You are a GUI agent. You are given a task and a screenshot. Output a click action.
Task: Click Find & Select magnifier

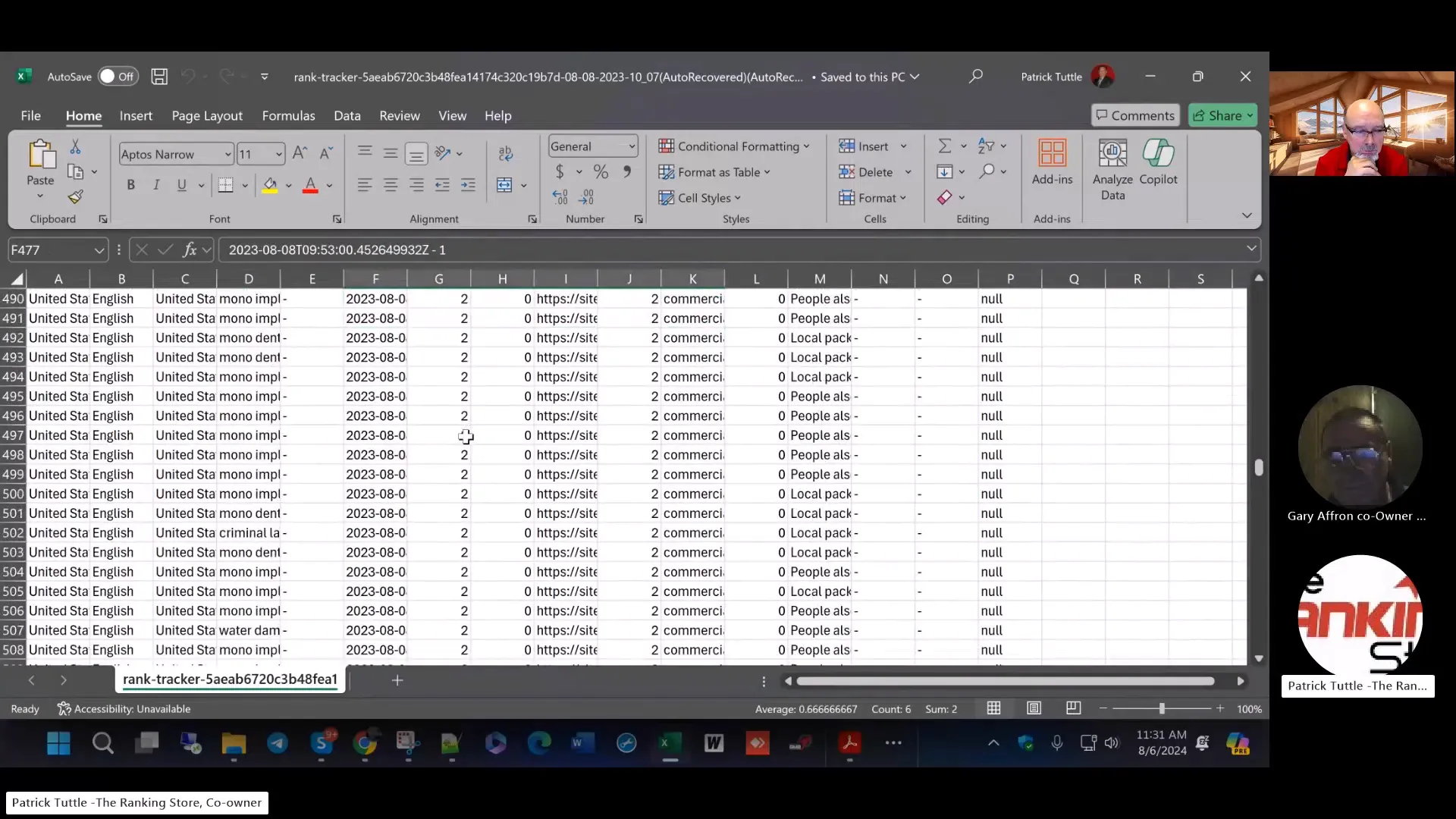987,171
